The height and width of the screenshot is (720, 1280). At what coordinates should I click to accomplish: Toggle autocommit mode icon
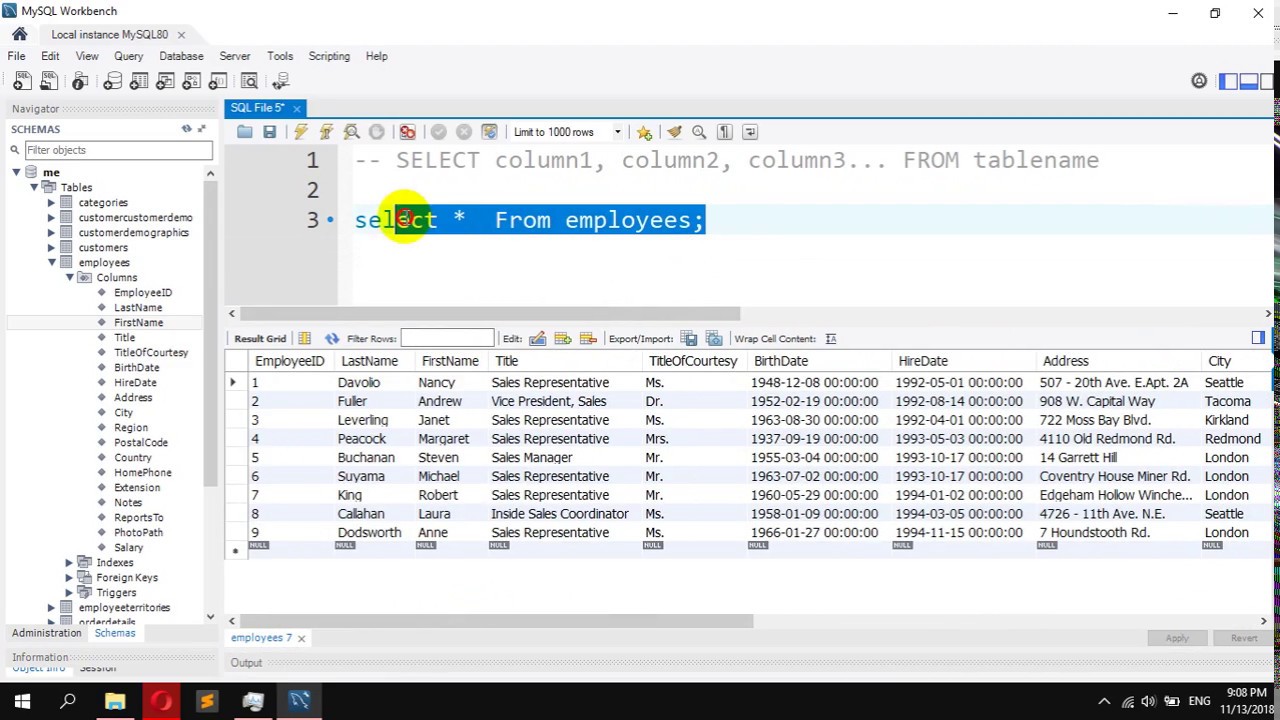click(x=489, y=132)
